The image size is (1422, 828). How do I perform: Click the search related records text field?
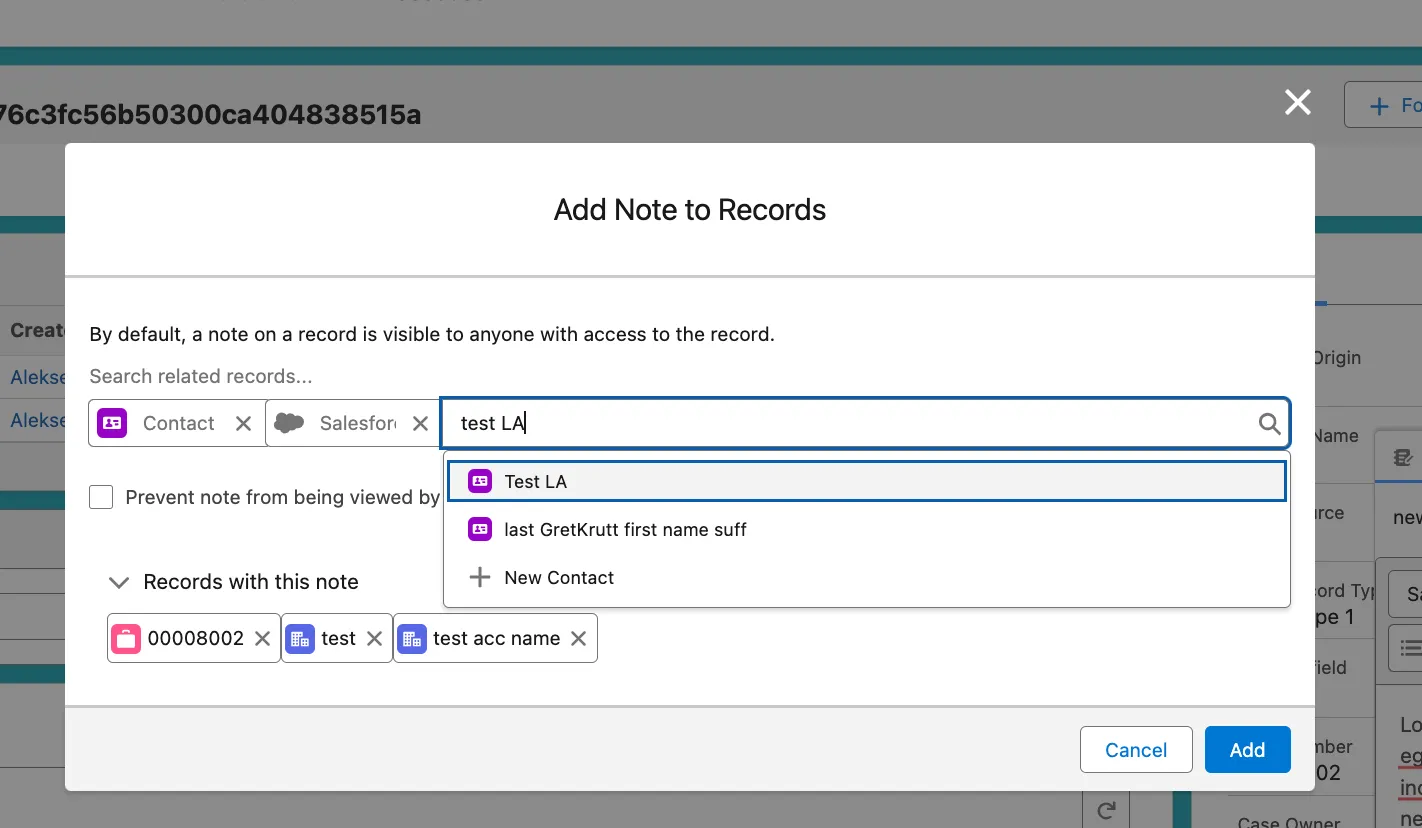[x=850, y=424]
